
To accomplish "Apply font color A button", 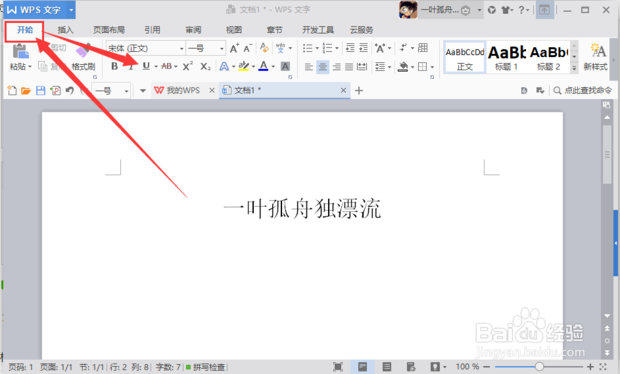I will (x=263, y=66).
